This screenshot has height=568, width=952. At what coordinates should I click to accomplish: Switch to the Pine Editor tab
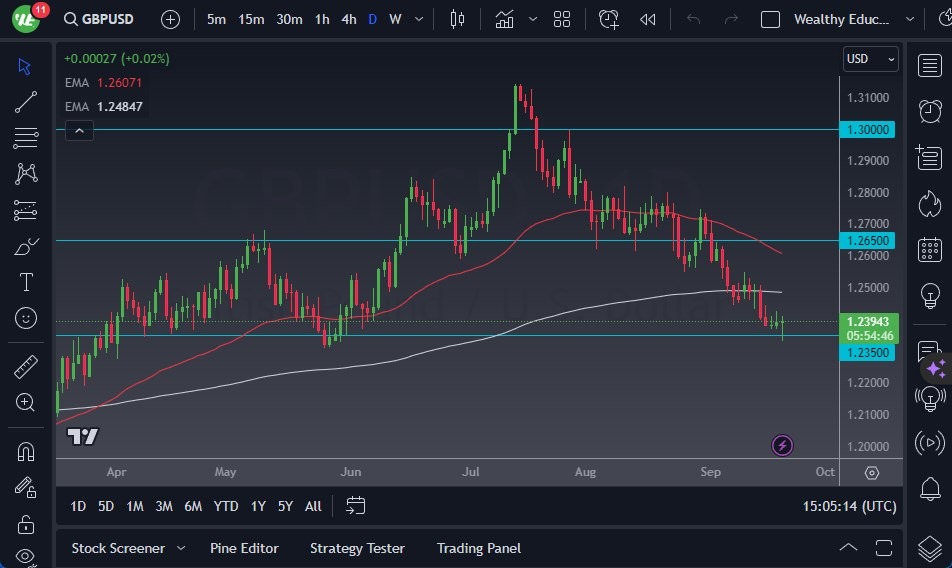(x=244, y=548)
